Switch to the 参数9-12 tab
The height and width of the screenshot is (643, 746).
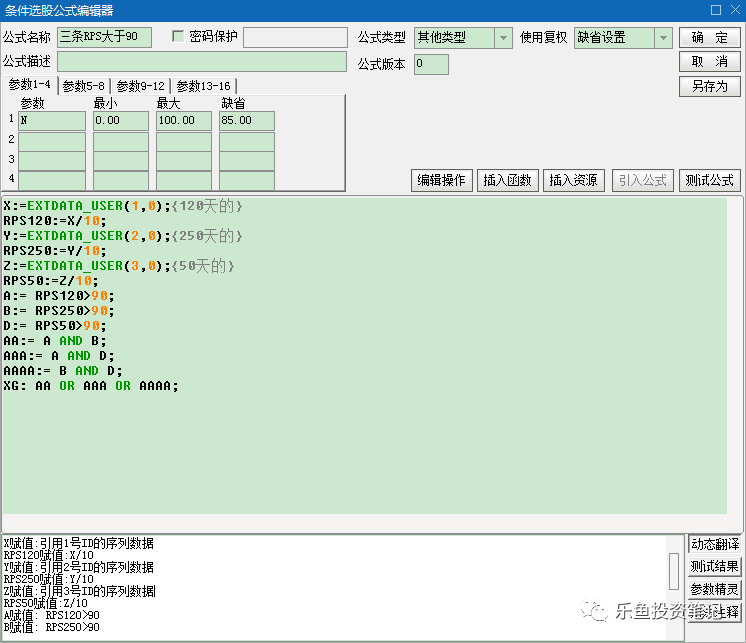pyautogui.click(x=140, y=86)
